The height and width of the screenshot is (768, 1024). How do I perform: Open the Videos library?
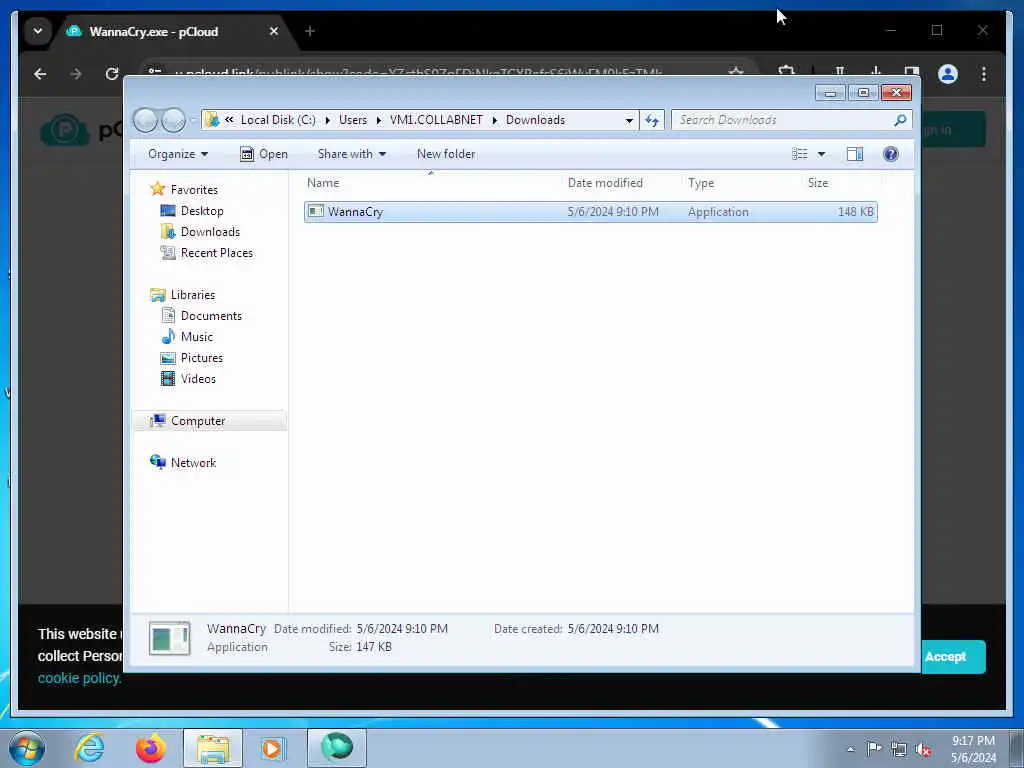198,379
